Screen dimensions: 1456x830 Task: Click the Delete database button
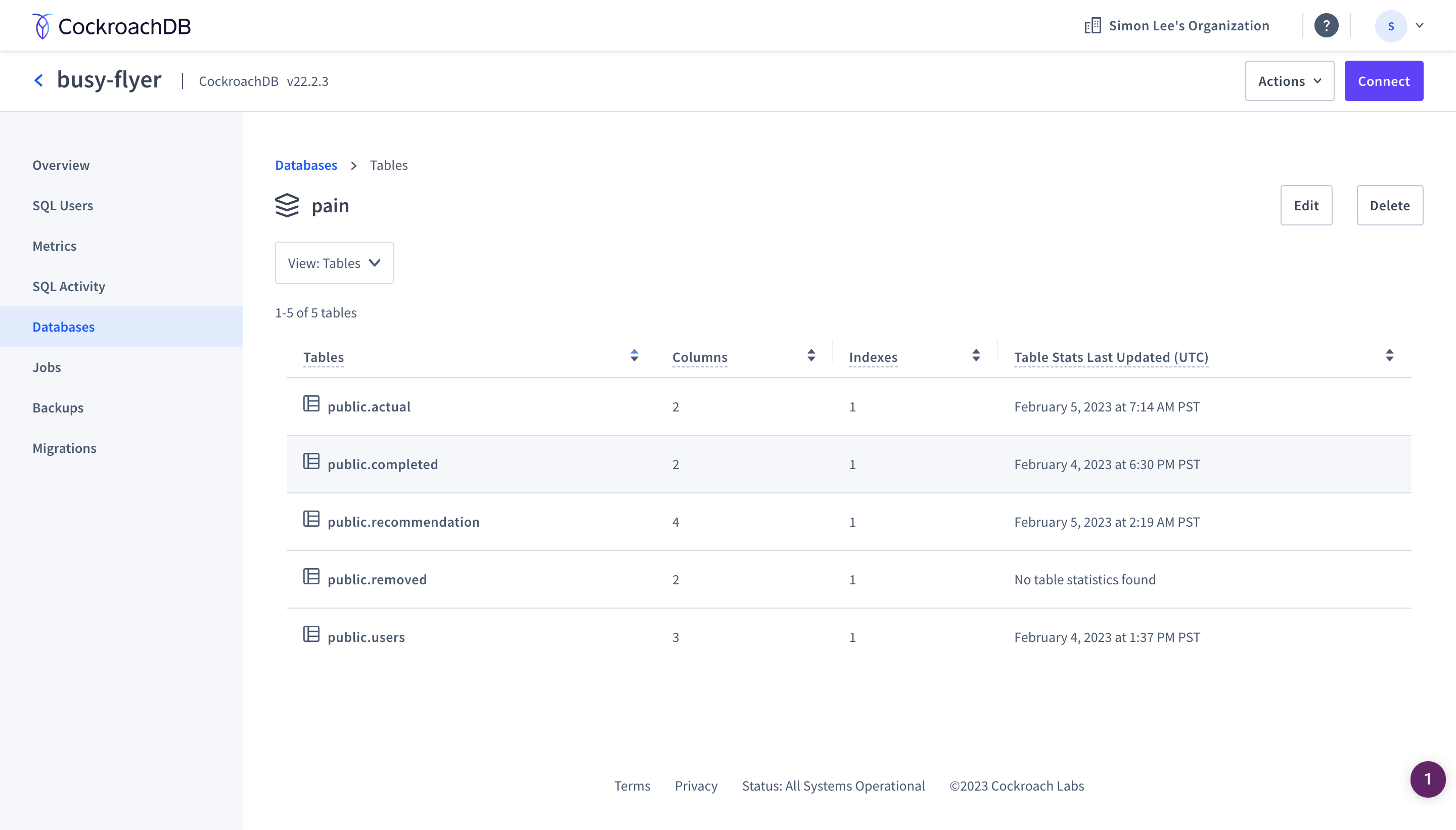coord(1389,205)
